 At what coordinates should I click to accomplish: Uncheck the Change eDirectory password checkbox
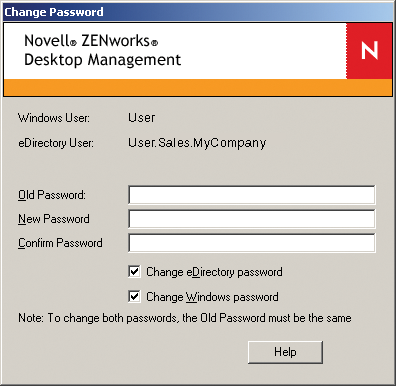point(134,272)
